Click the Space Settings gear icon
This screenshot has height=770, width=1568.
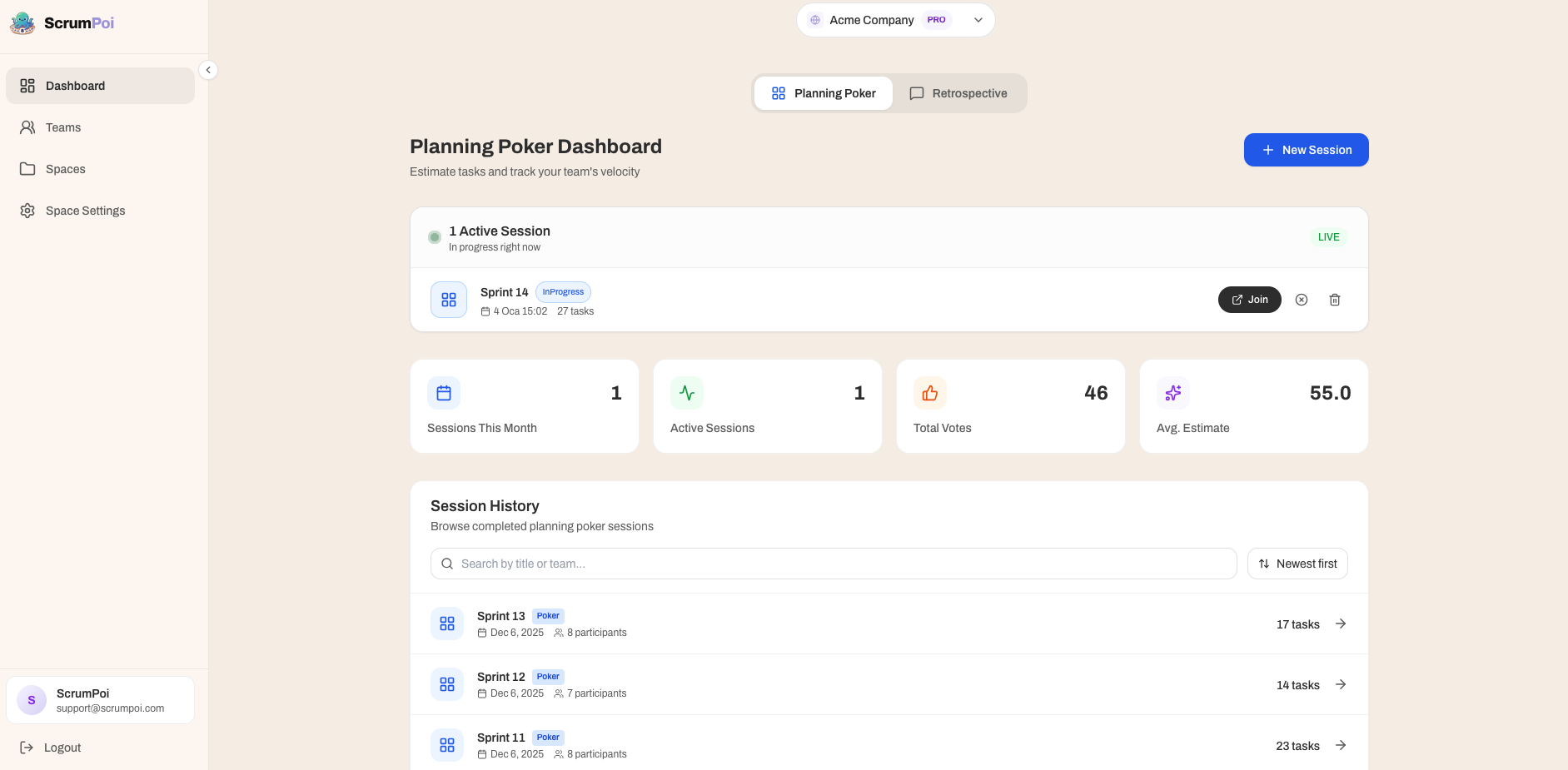tap(27, 211)
